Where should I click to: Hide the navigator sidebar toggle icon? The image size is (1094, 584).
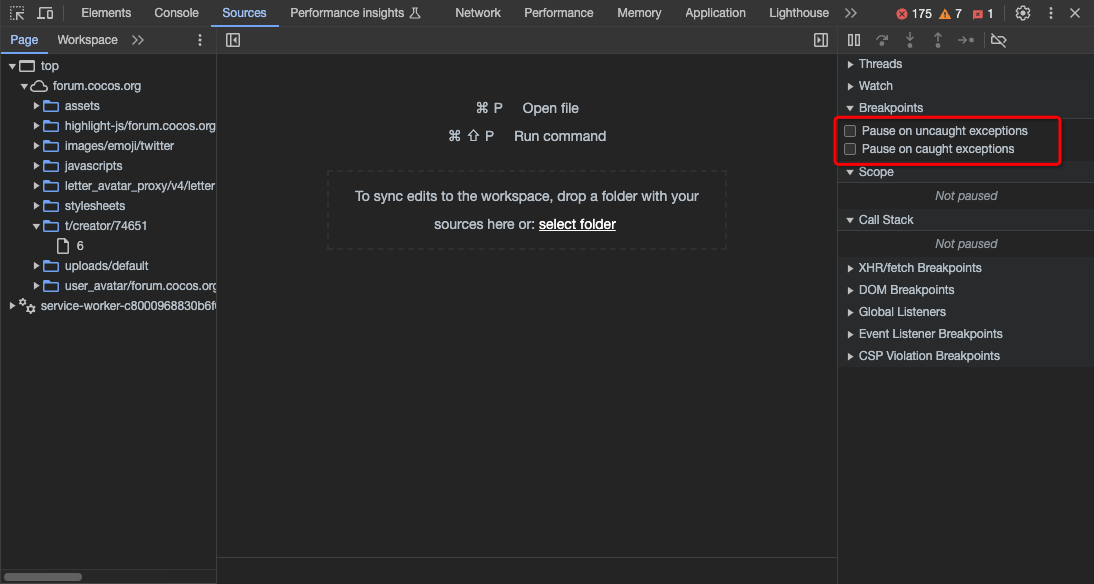pos(233,40)
